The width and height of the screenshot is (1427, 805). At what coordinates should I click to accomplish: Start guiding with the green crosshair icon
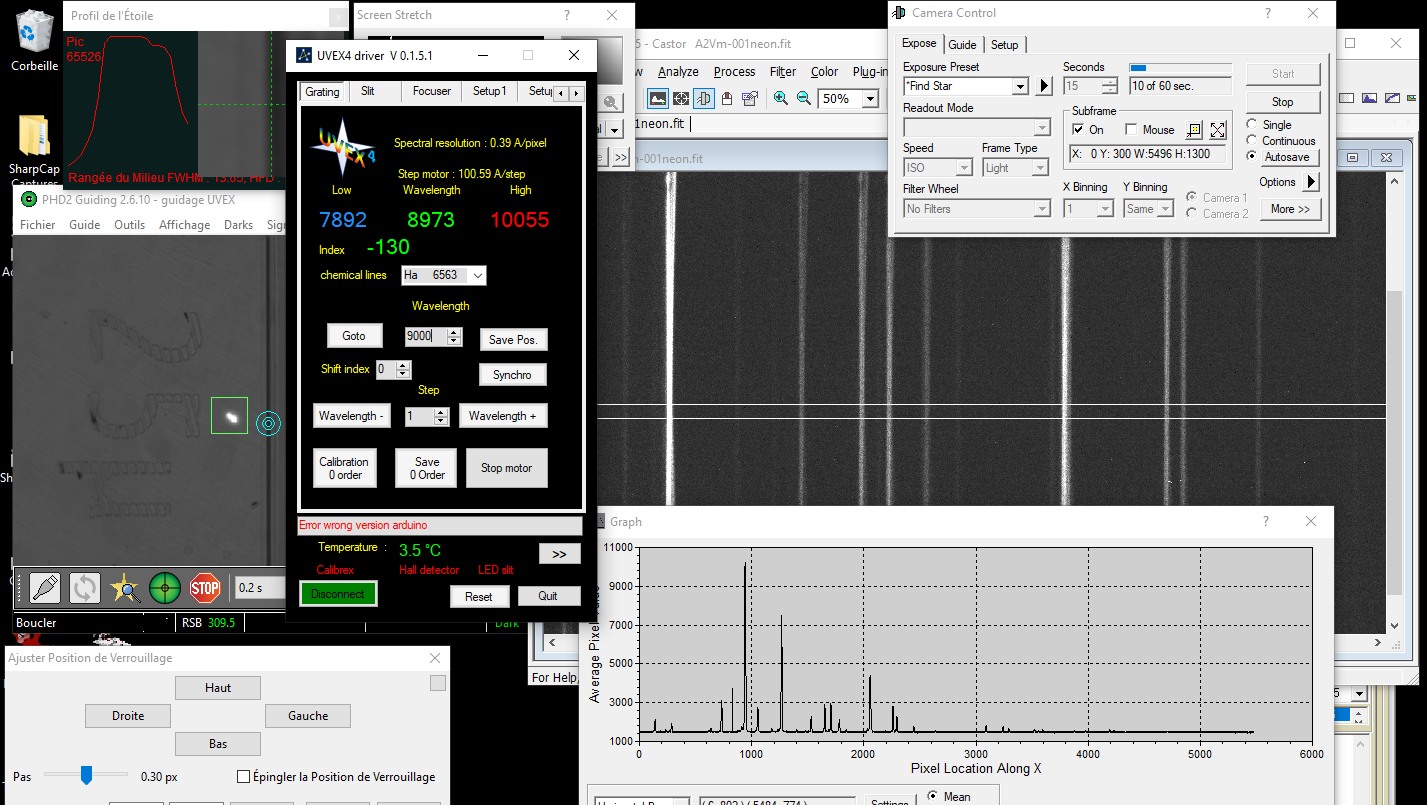[x=165, y=588]
